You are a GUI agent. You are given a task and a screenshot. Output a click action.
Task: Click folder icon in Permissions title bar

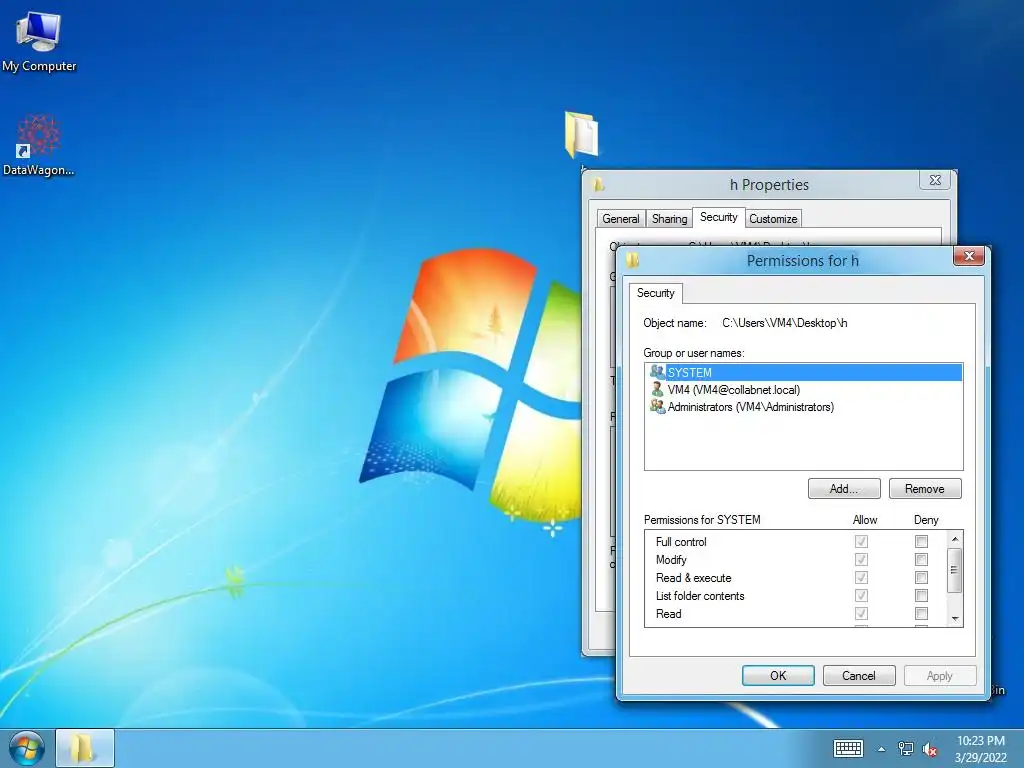point(632,260)
